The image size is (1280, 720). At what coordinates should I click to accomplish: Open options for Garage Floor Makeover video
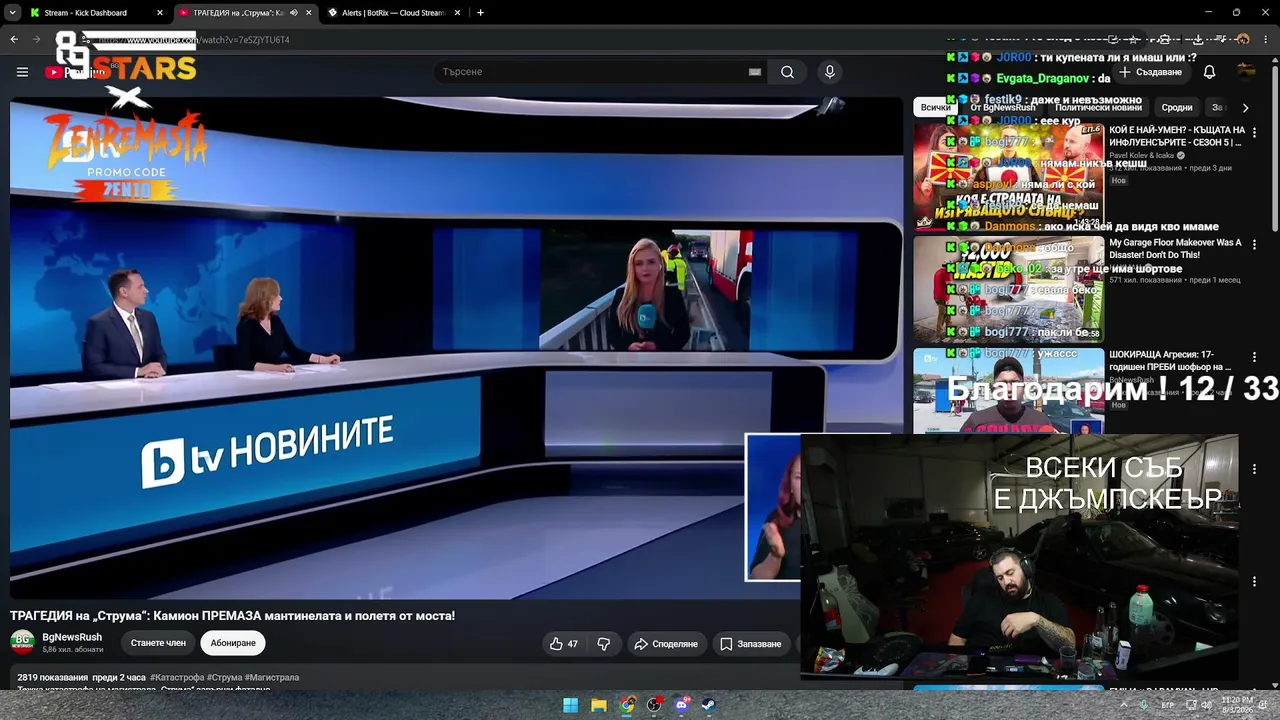coord(1254,244)
